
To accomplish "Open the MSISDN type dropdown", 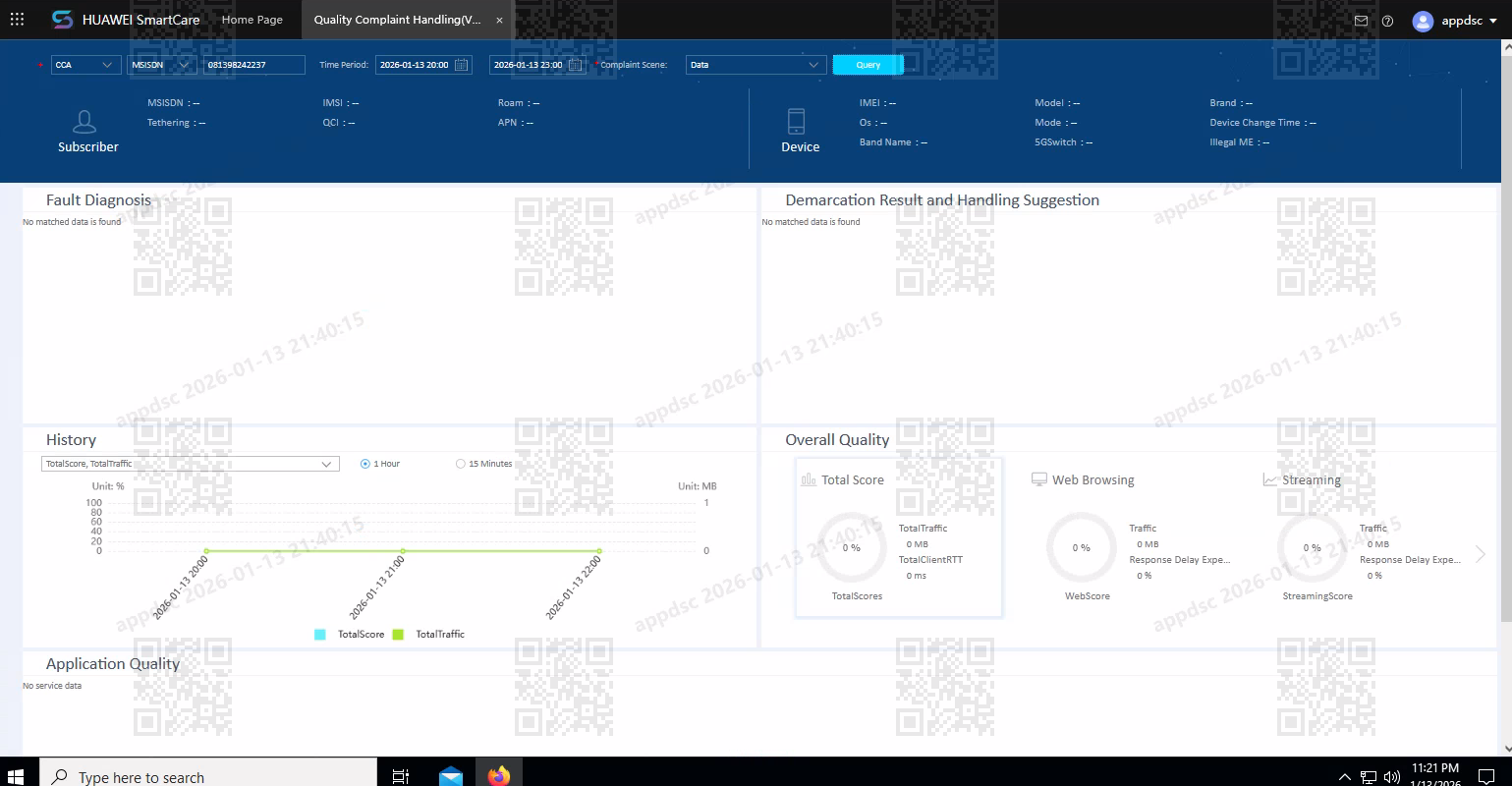I will [163, 65].
